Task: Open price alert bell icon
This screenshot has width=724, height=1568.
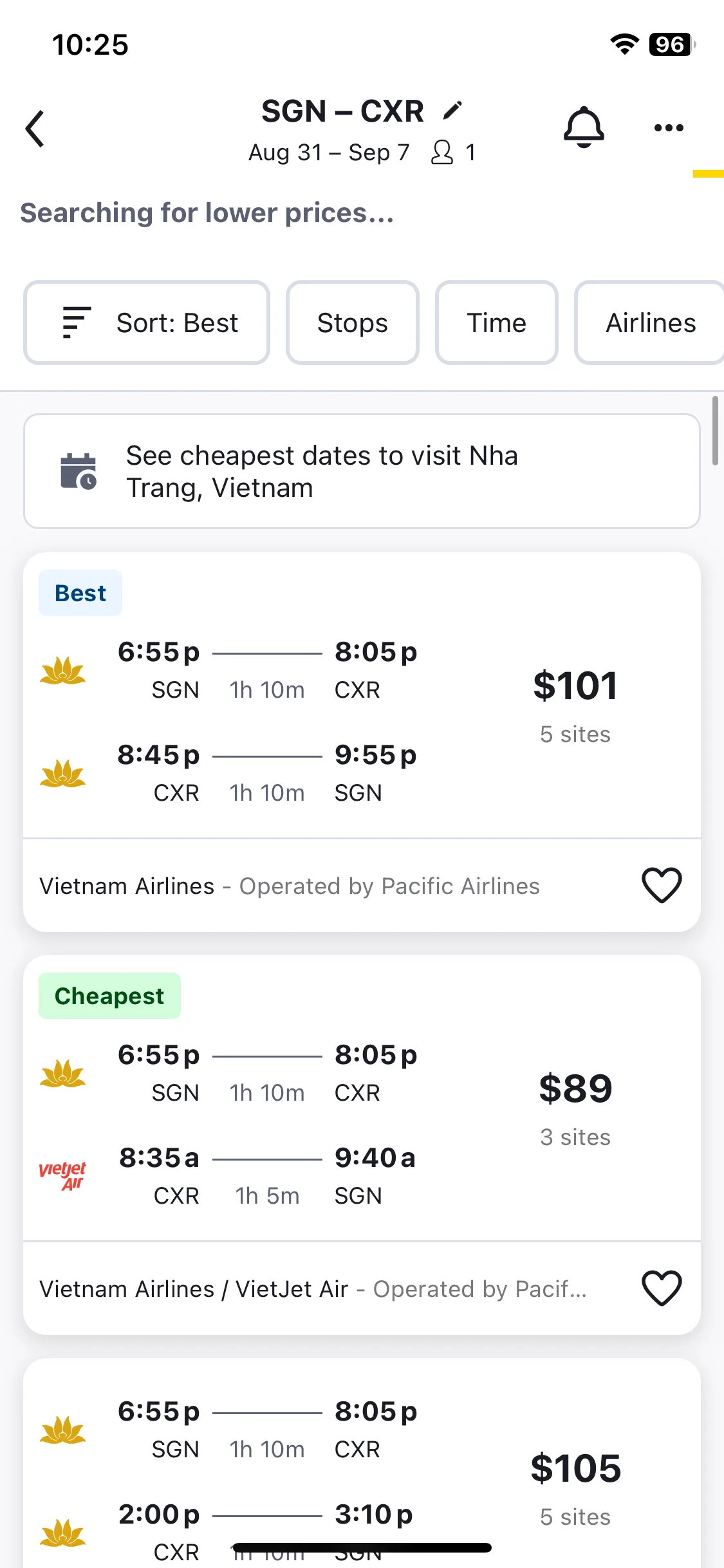Action: pyautogui.click(x=584, y=127)
